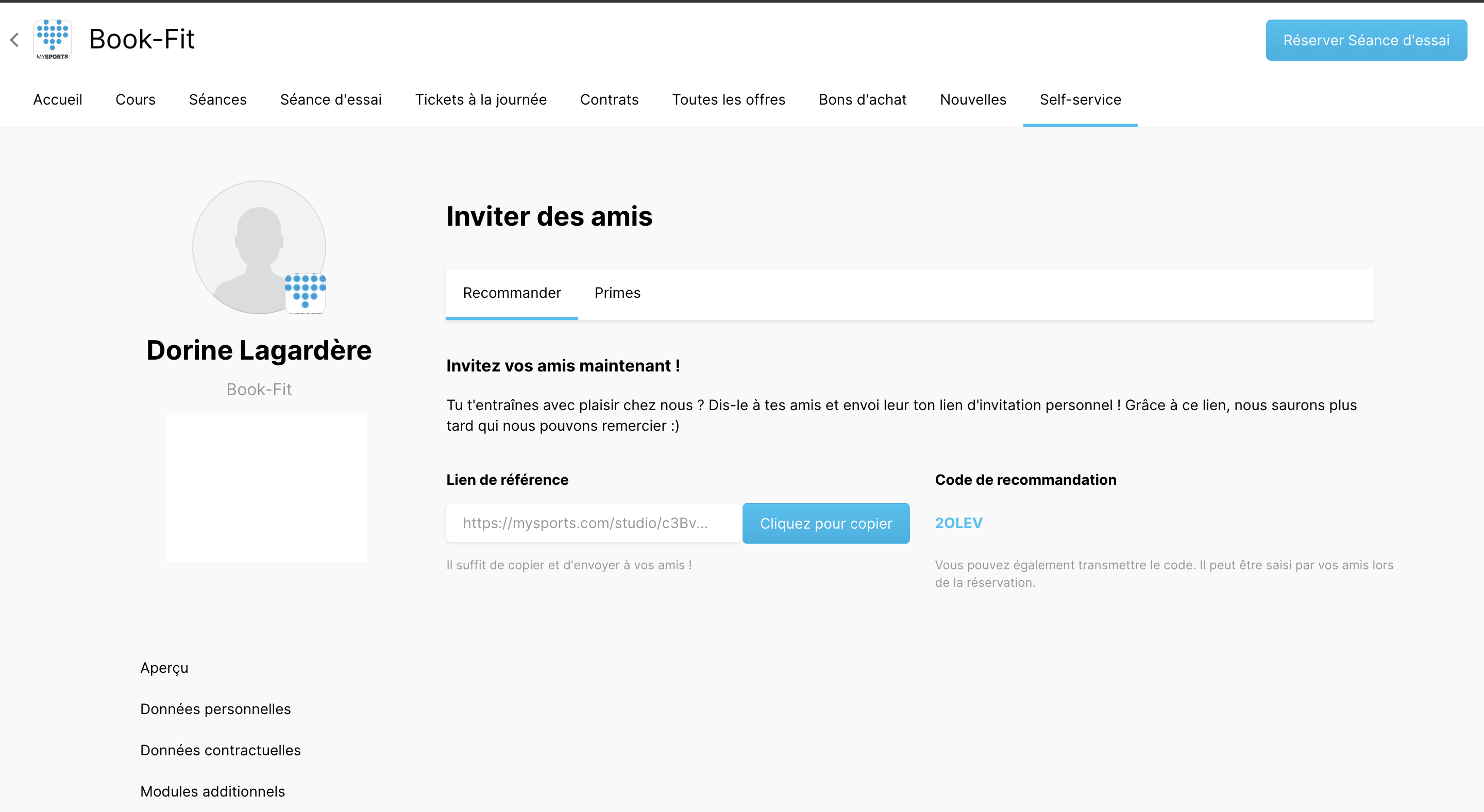Viewport: 1484px width, 812px height.
Task: Click the Book-Fit page title
Action: tap(142, 40)
